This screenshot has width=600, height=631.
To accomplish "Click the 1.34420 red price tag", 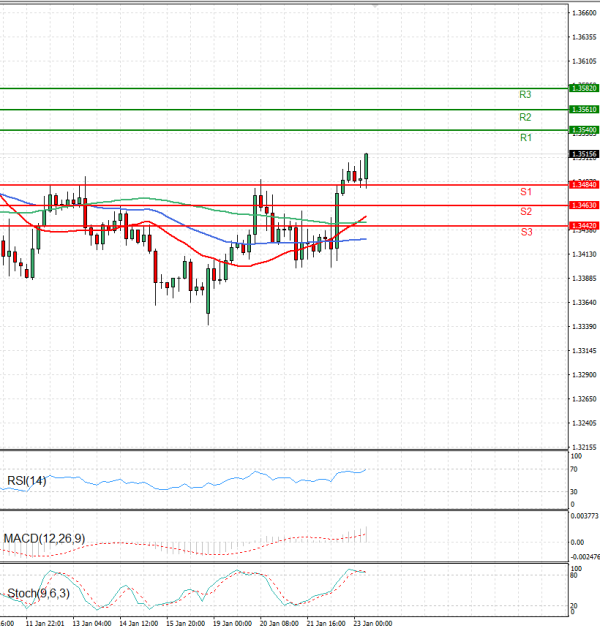I will pos(584,226).
